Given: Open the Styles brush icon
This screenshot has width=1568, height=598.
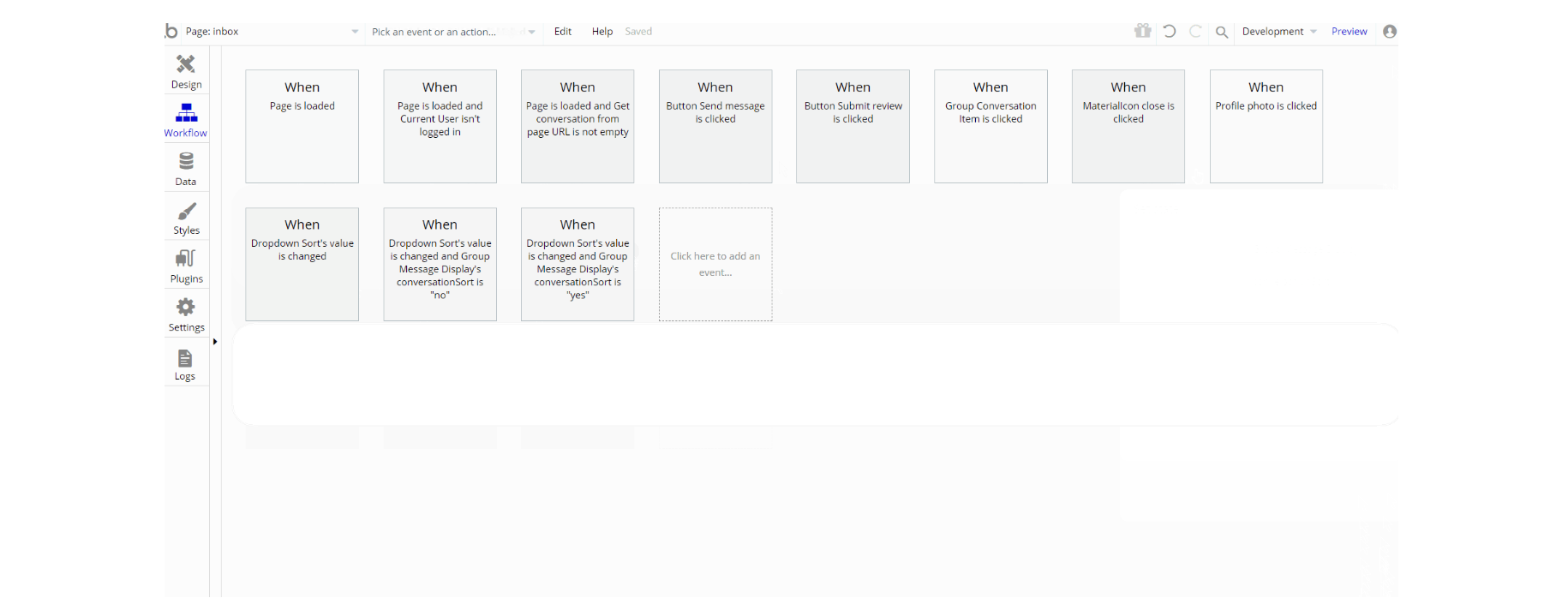Looking at the screenshot, I should (x=186, y=211).
